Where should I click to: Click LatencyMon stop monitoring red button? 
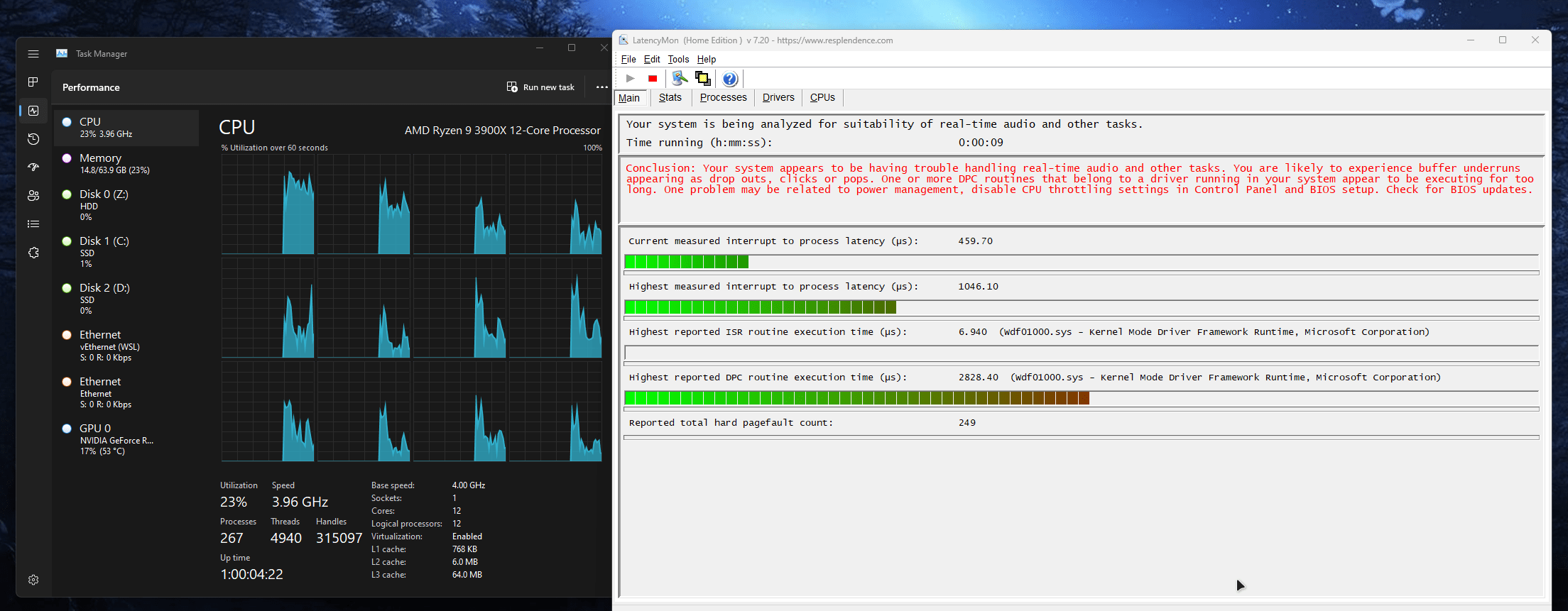pyautogui.click(x=653, y=79)
